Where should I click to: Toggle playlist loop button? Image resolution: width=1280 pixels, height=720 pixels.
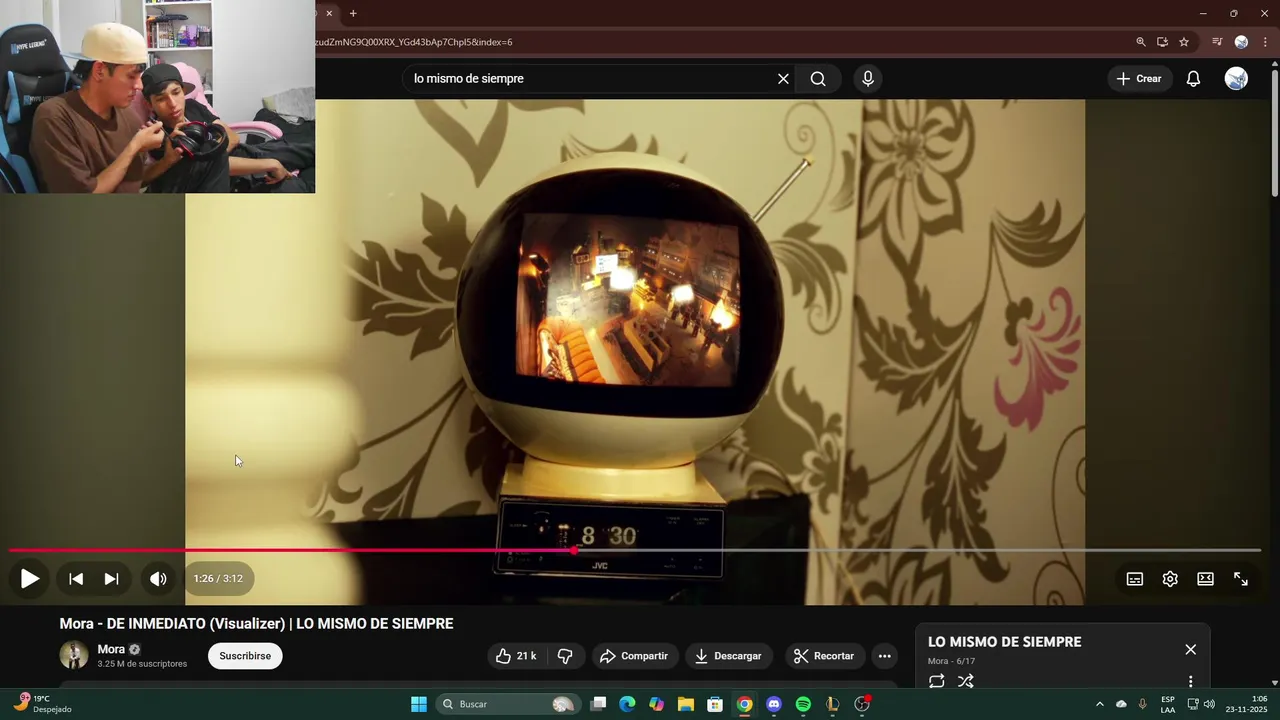[936, 681]
